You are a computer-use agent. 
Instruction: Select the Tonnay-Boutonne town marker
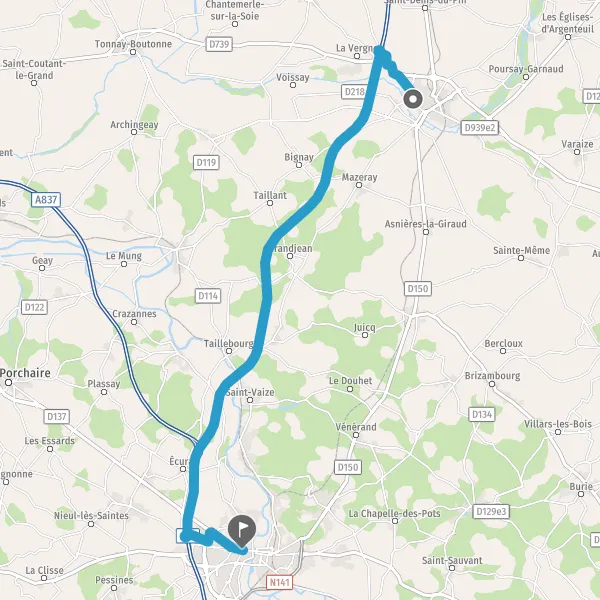133,52
